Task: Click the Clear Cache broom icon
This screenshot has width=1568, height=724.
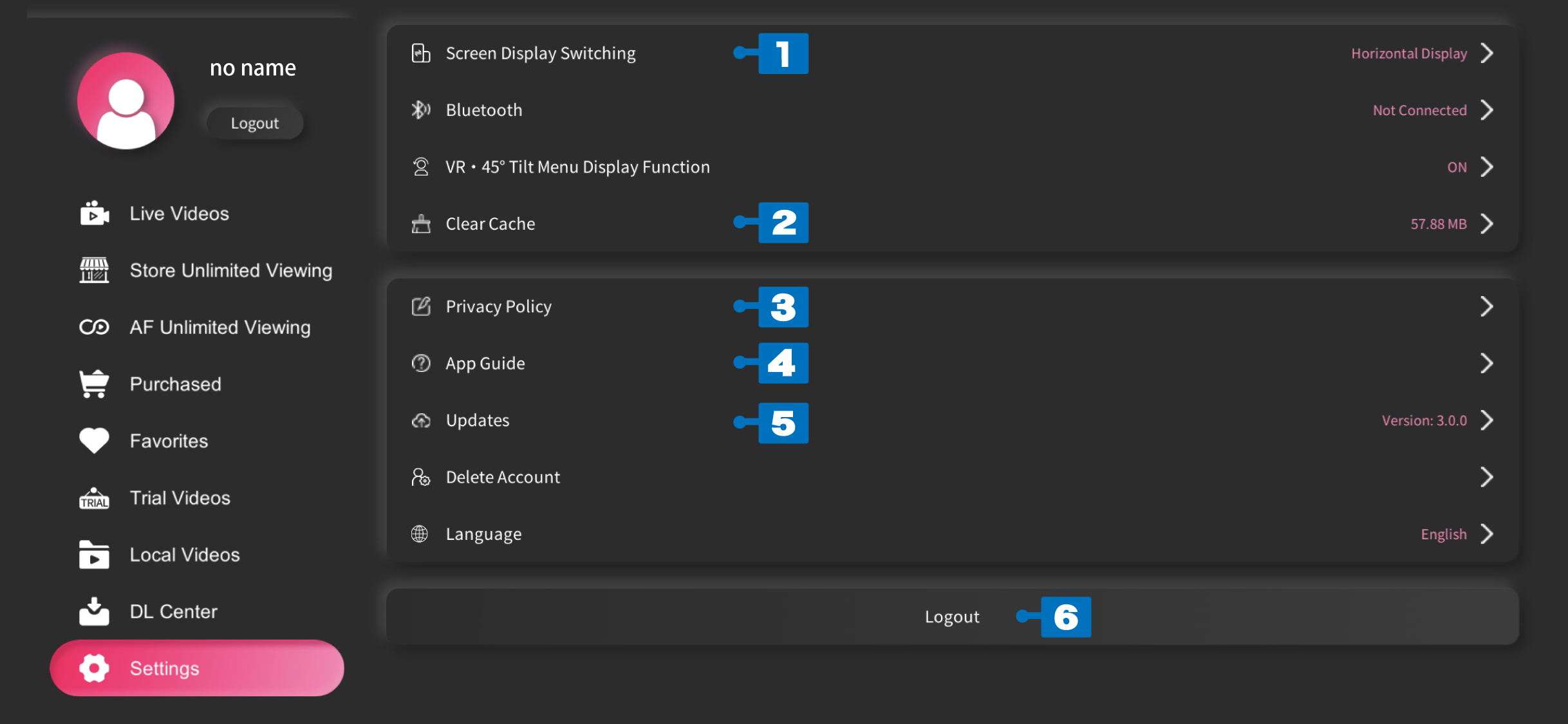Action: coord(421,224)
